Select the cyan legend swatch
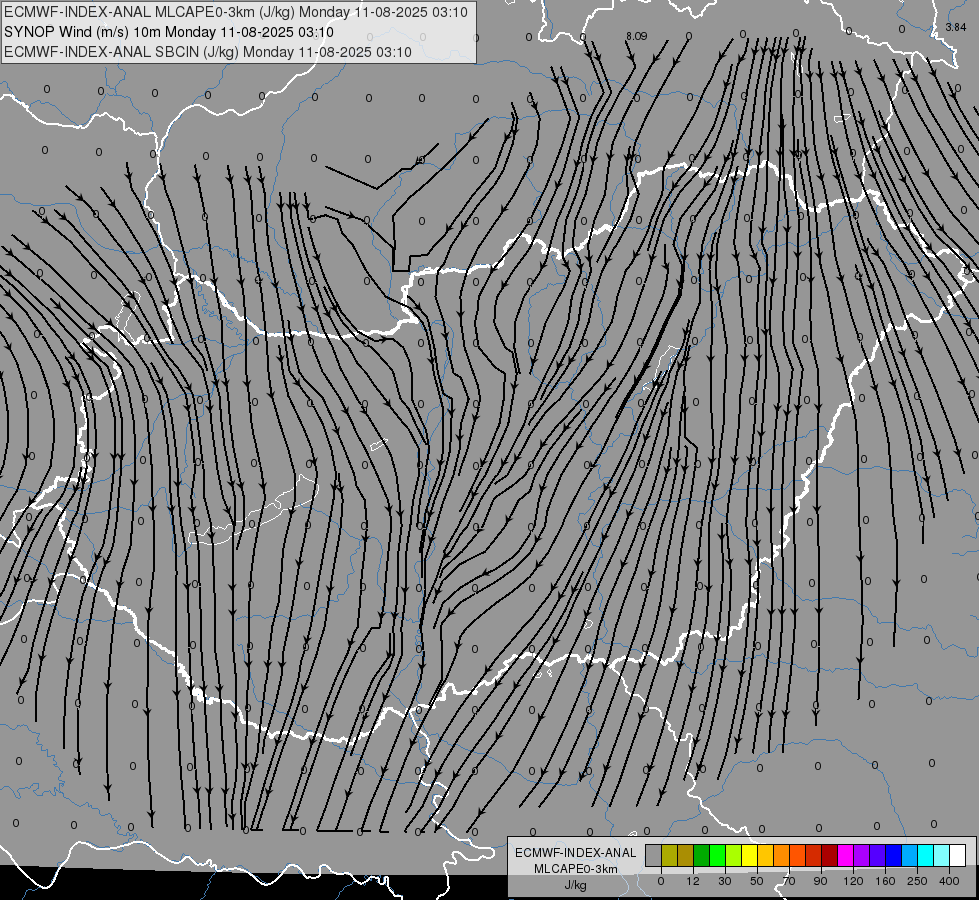This screenshot has height=900, width=979. click(x=925, y=855)
